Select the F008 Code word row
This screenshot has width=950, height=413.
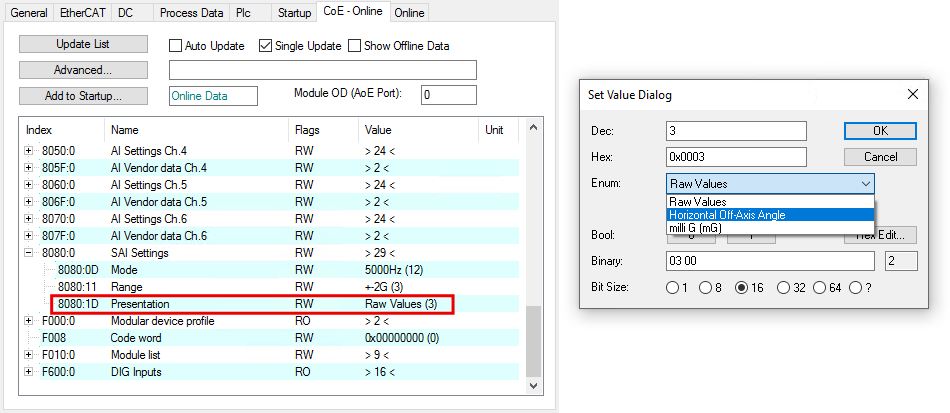270,337
